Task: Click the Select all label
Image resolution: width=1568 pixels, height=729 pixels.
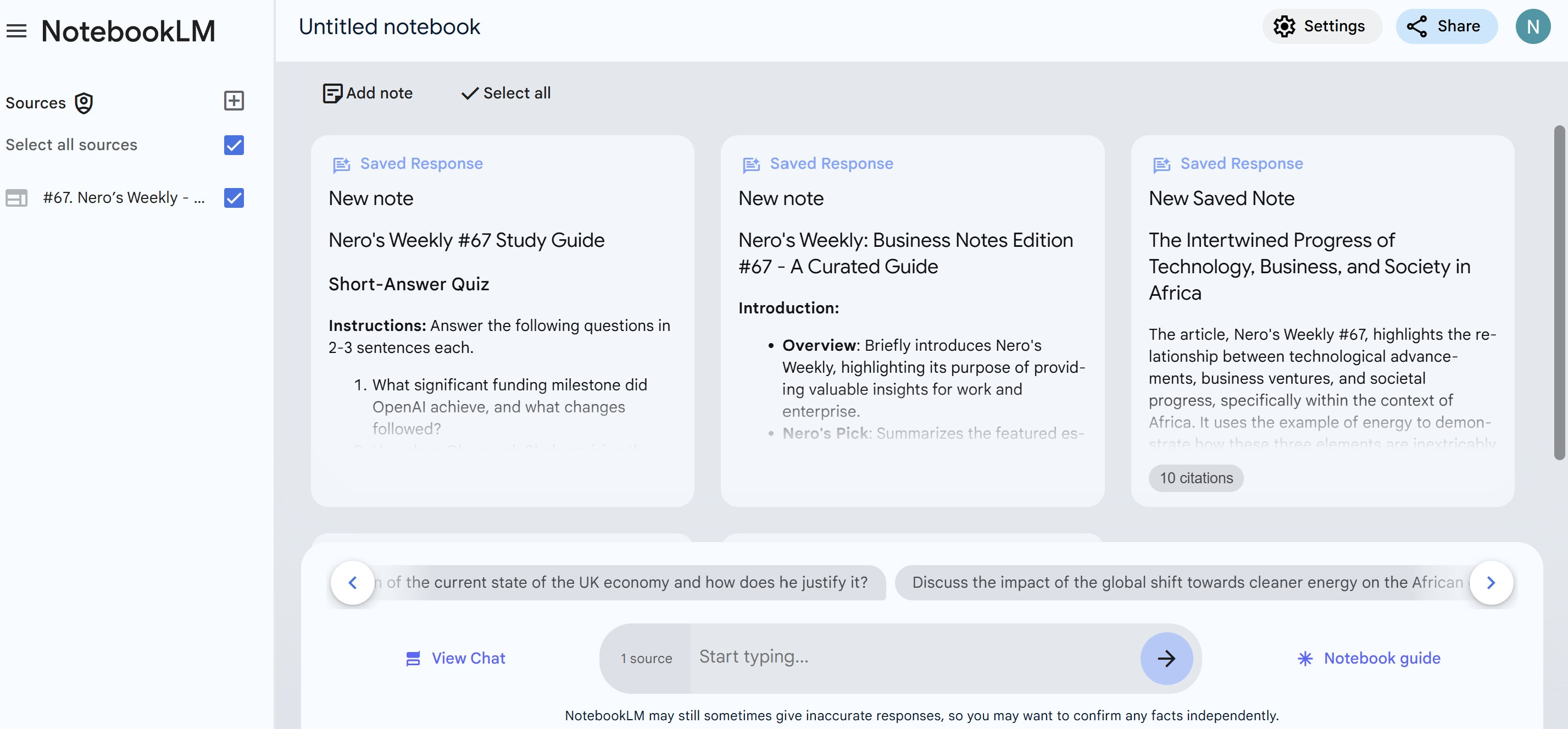Action: click(517, 93)
